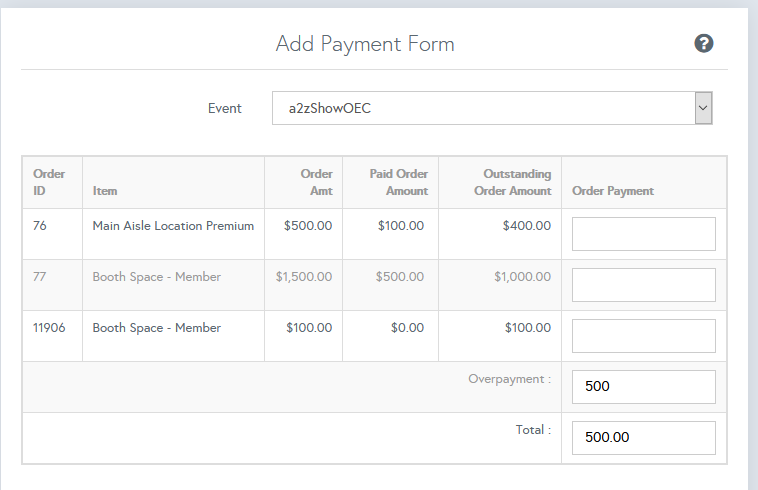Click Booth Space - Member in order 11906
Image resolution: width=758 pixels, height=490 pixels.
pyautogui.click(x=157, y=328)
